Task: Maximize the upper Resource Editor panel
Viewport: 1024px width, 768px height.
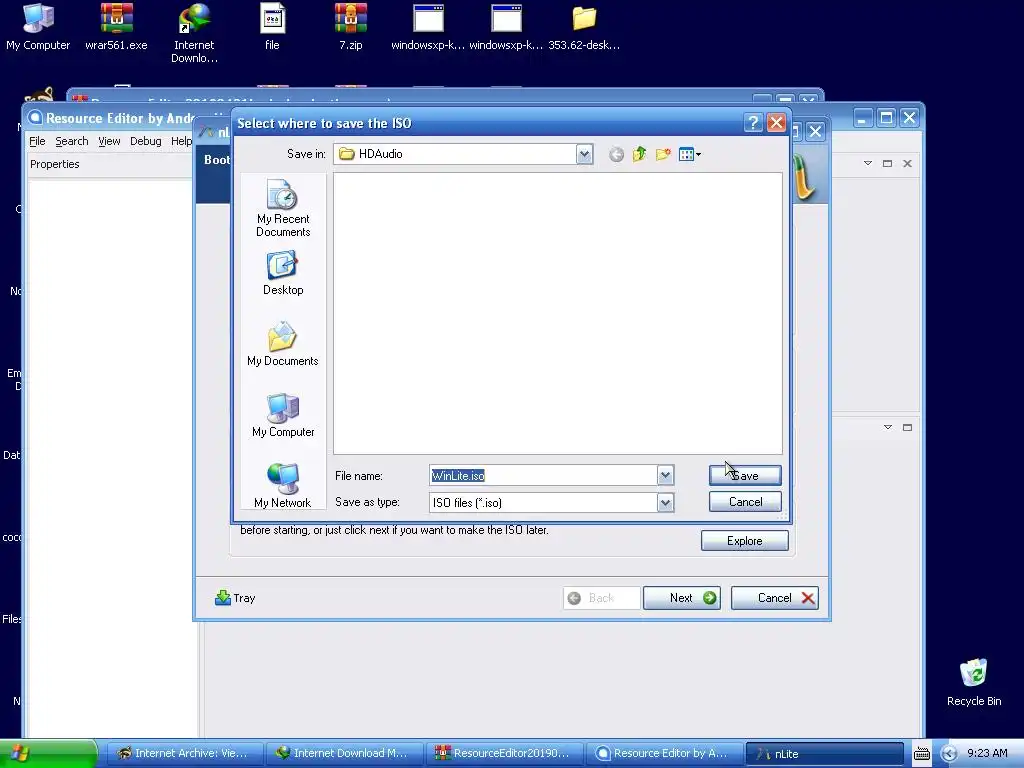Action: click(x=888, y=163)
